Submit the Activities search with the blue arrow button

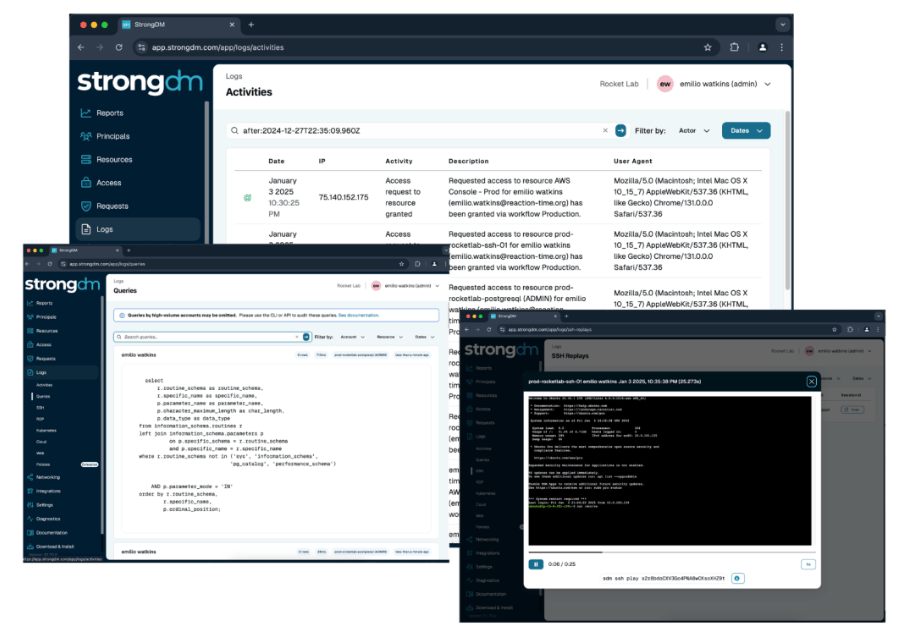620,130
